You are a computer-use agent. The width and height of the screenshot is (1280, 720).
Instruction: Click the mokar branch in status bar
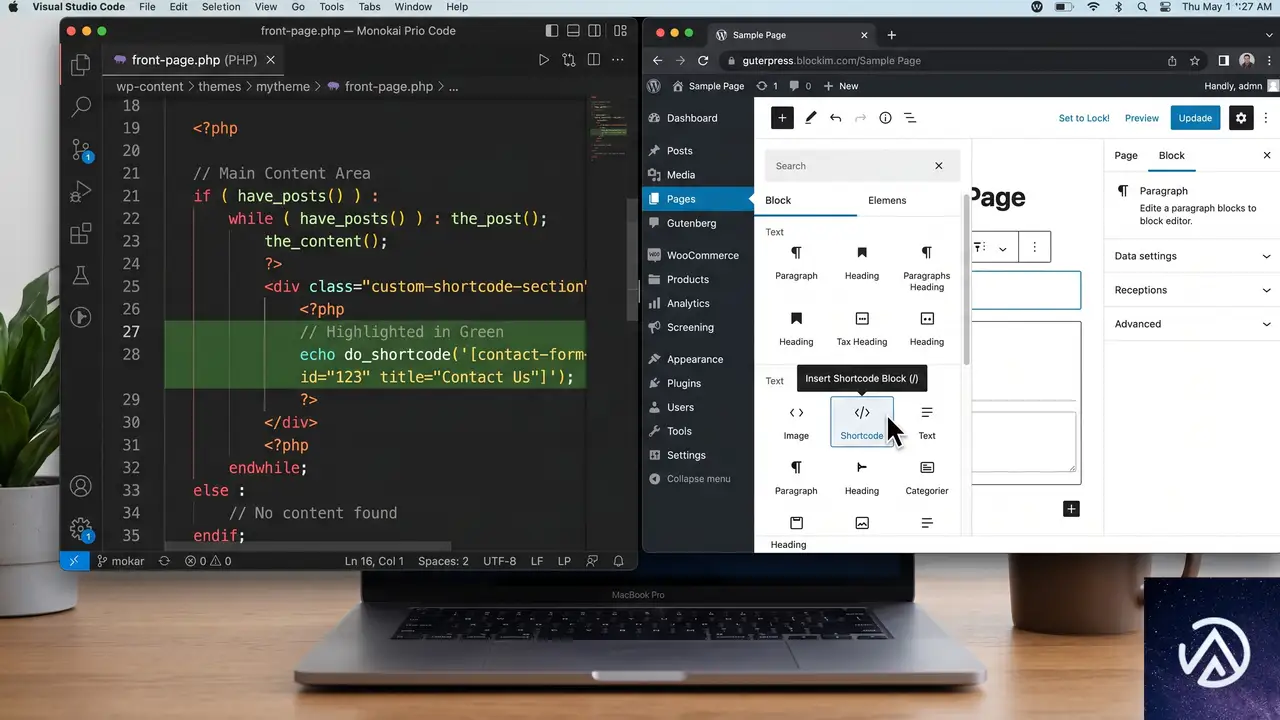(123, 561)
